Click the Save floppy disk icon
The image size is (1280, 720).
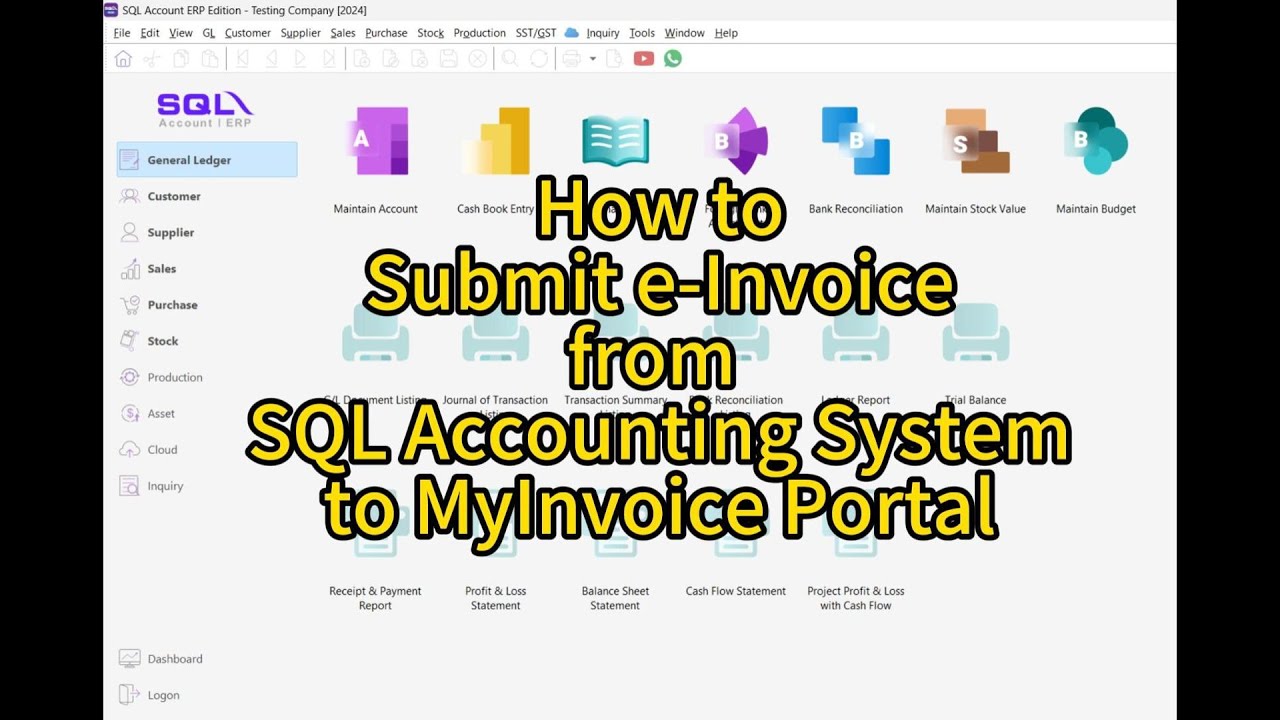(449, 59)
